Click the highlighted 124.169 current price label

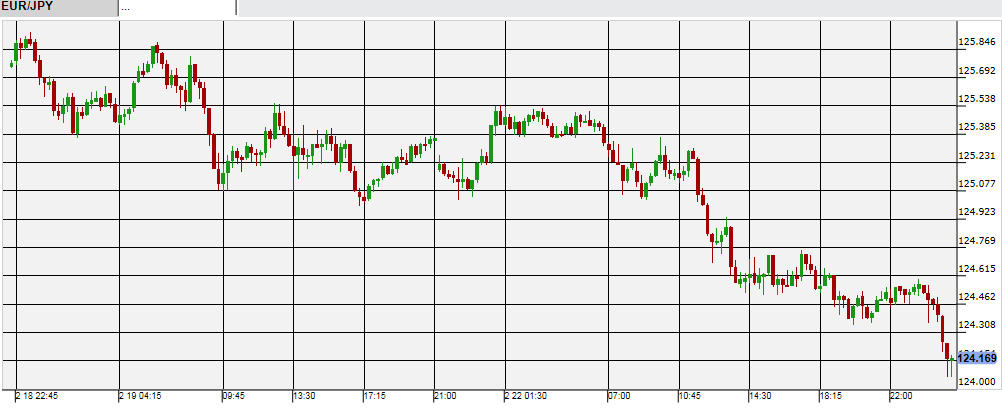click(977, 357)
